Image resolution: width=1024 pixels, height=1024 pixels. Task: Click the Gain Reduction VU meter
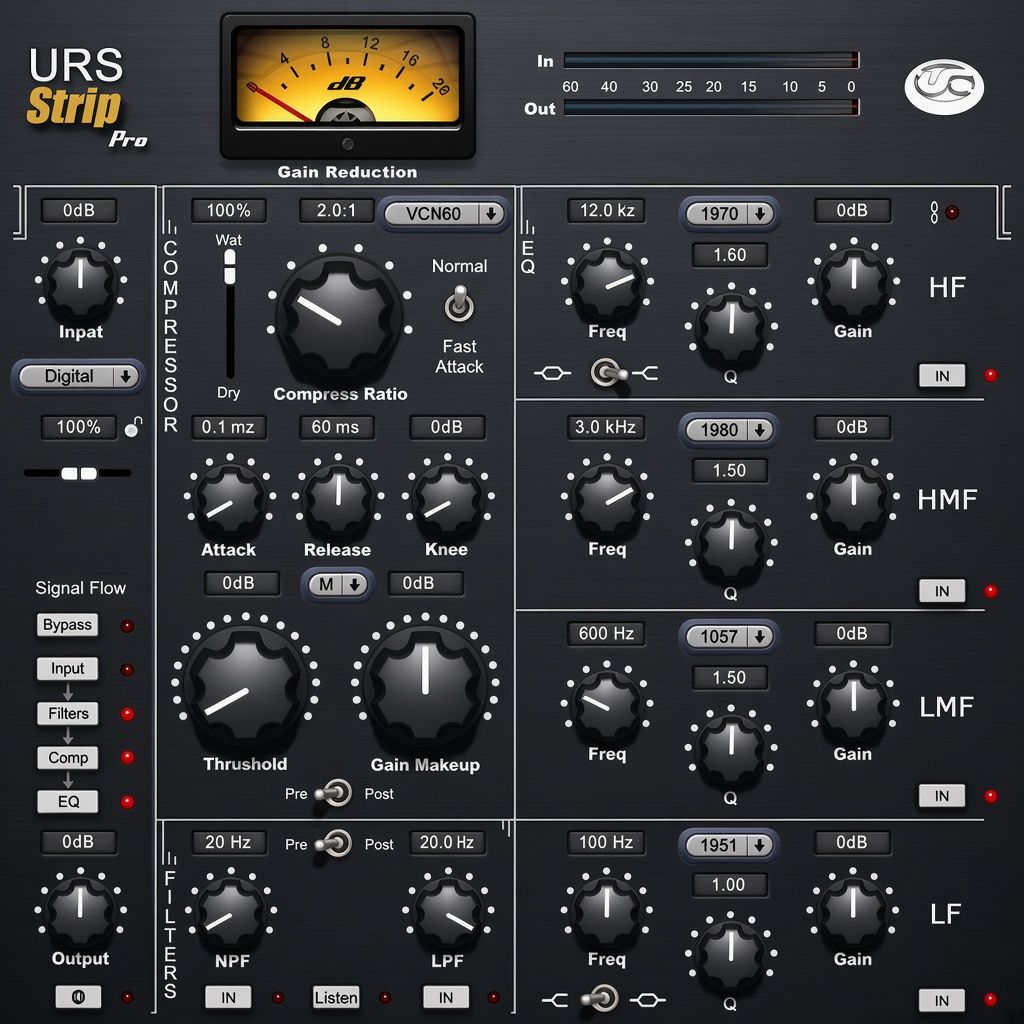[347, 86]
